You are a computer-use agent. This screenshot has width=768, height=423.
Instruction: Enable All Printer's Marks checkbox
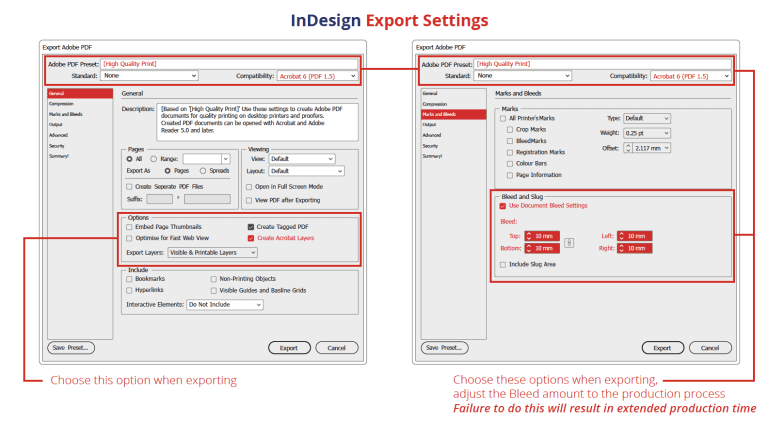[x=503, y=118]
